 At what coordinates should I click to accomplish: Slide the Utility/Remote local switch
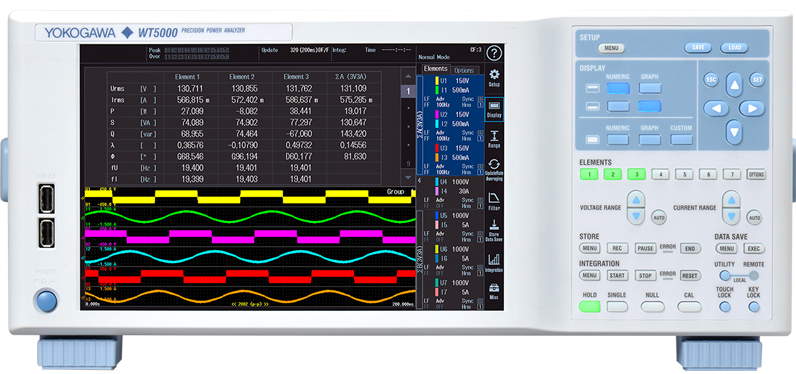pyautogui.click(x=739, y=276)
